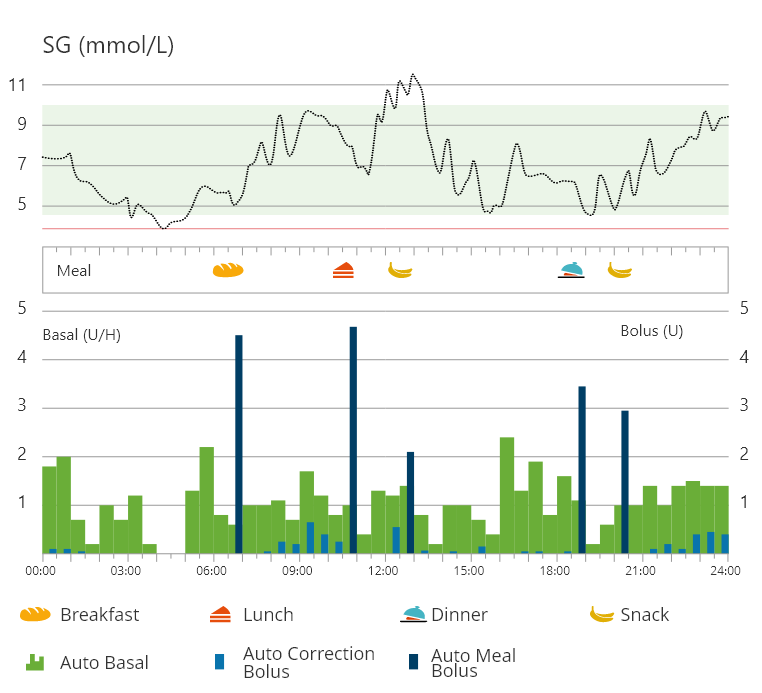The width and height of the screenshot is (762, 693).
Task: Select the evening snack banana after dinner
Action: click(620, 270)
